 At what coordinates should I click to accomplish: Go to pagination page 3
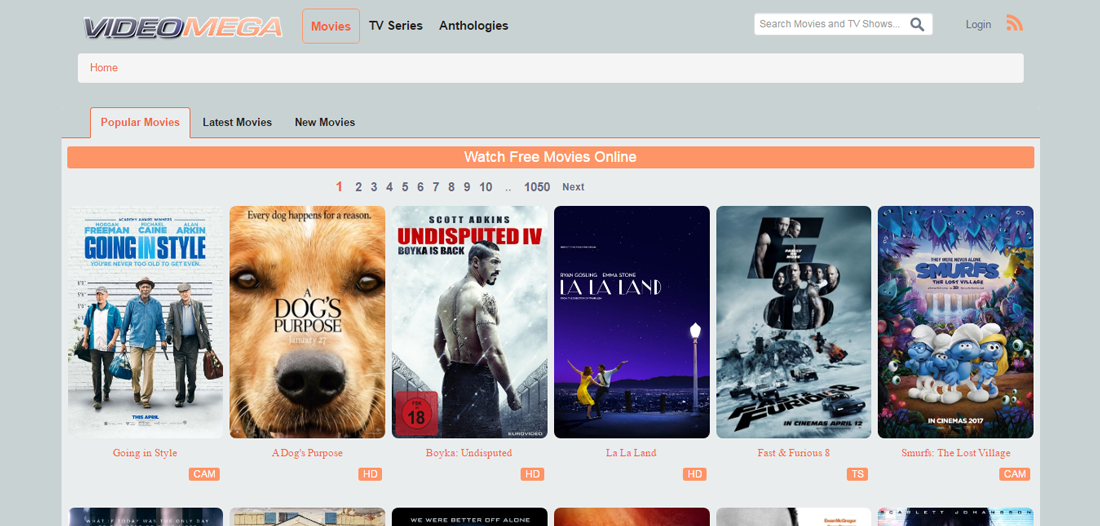[x=374, y=187]
